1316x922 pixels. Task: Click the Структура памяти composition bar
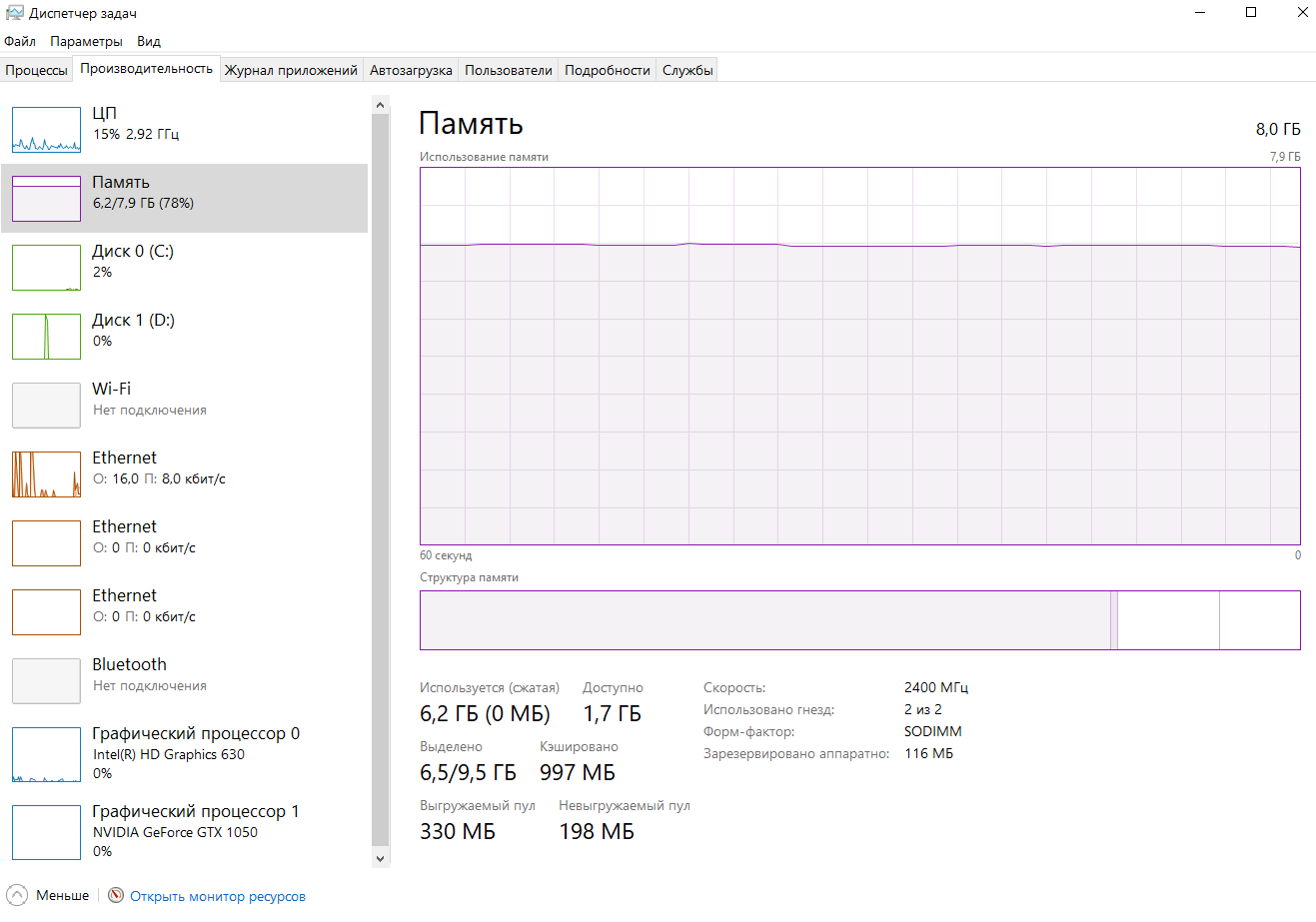point(859,620)
